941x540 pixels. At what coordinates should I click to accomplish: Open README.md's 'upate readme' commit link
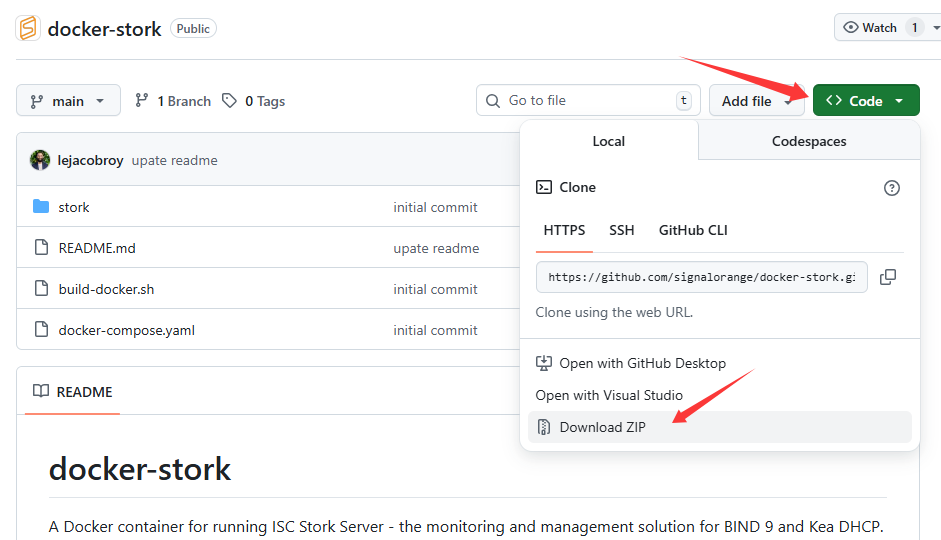[x=436, y=248]
